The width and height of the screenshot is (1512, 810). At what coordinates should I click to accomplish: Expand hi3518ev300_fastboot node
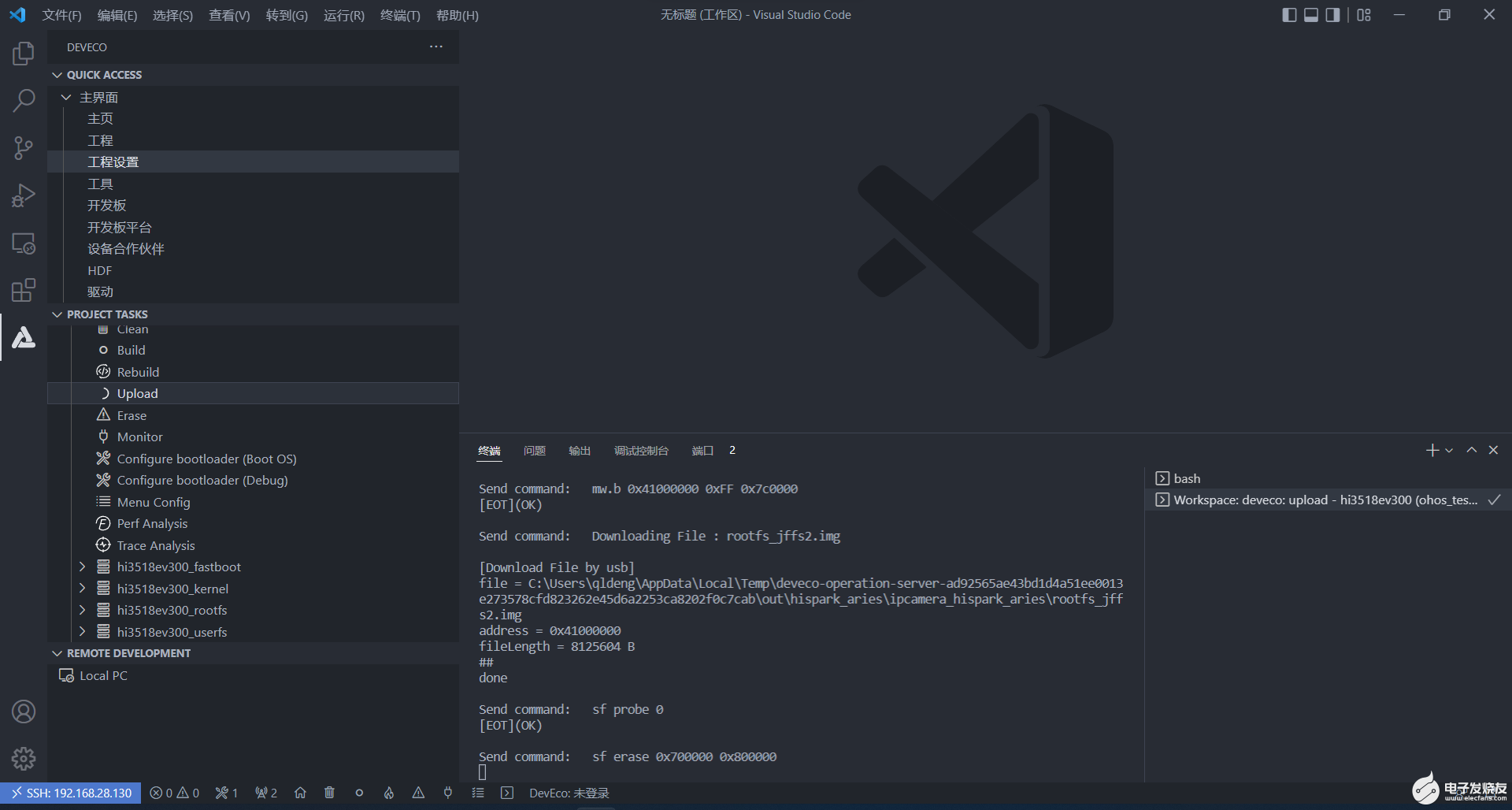click(82, 567)
